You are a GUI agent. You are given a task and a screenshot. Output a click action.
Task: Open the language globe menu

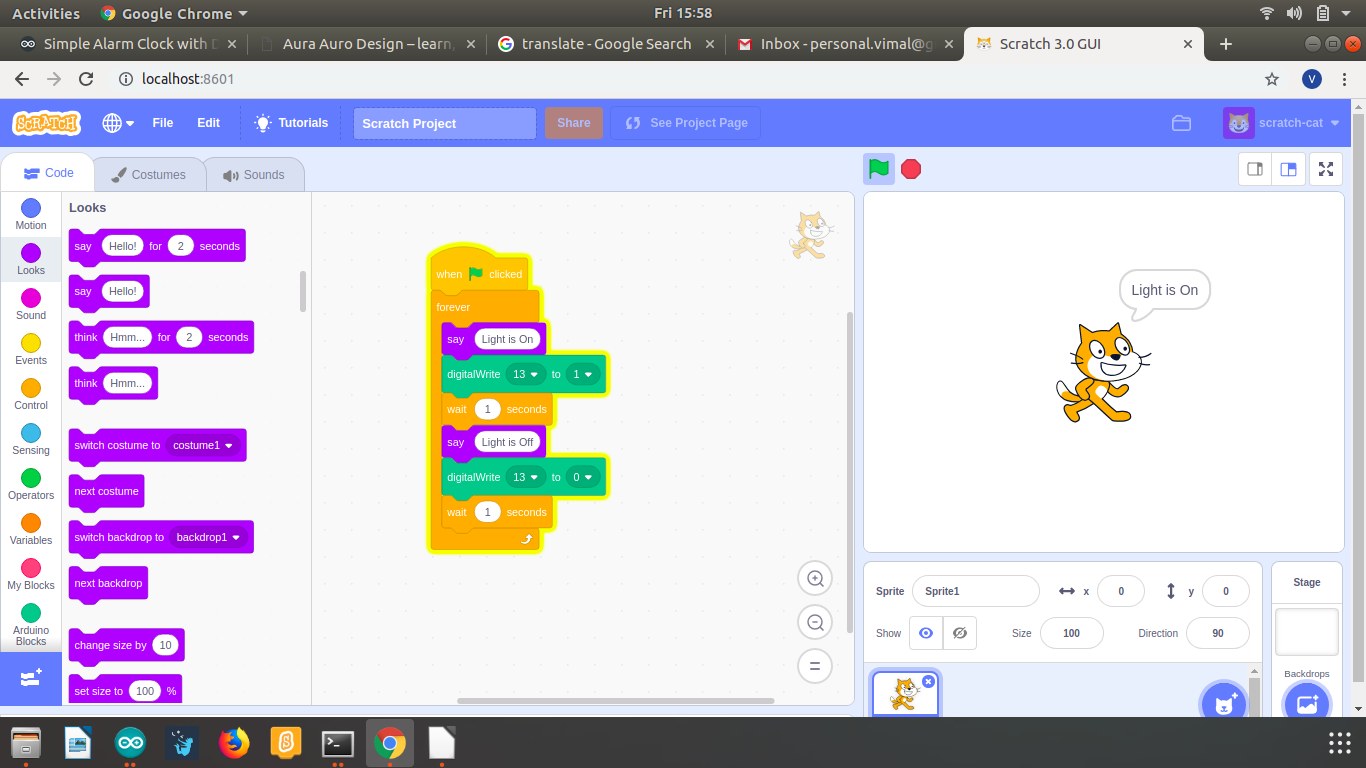pyautogui.click(x=118, y=123)
